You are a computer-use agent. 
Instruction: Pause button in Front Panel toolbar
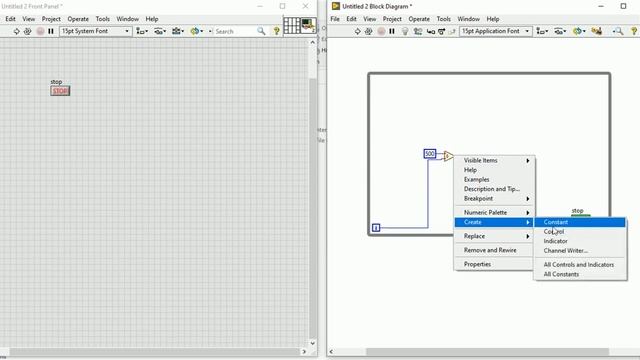[x=51, y=31]
